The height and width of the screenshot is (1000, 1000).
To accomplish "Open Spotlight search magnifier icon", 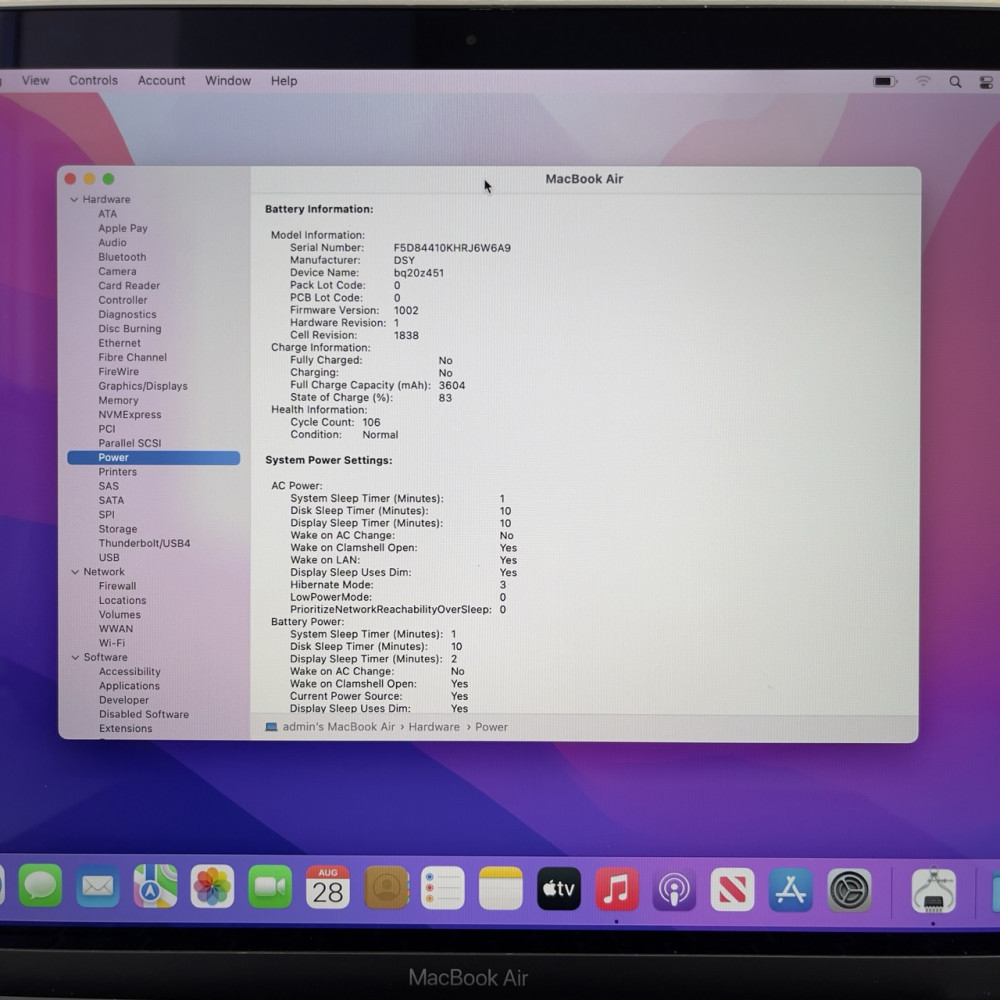I will (955, 82).
